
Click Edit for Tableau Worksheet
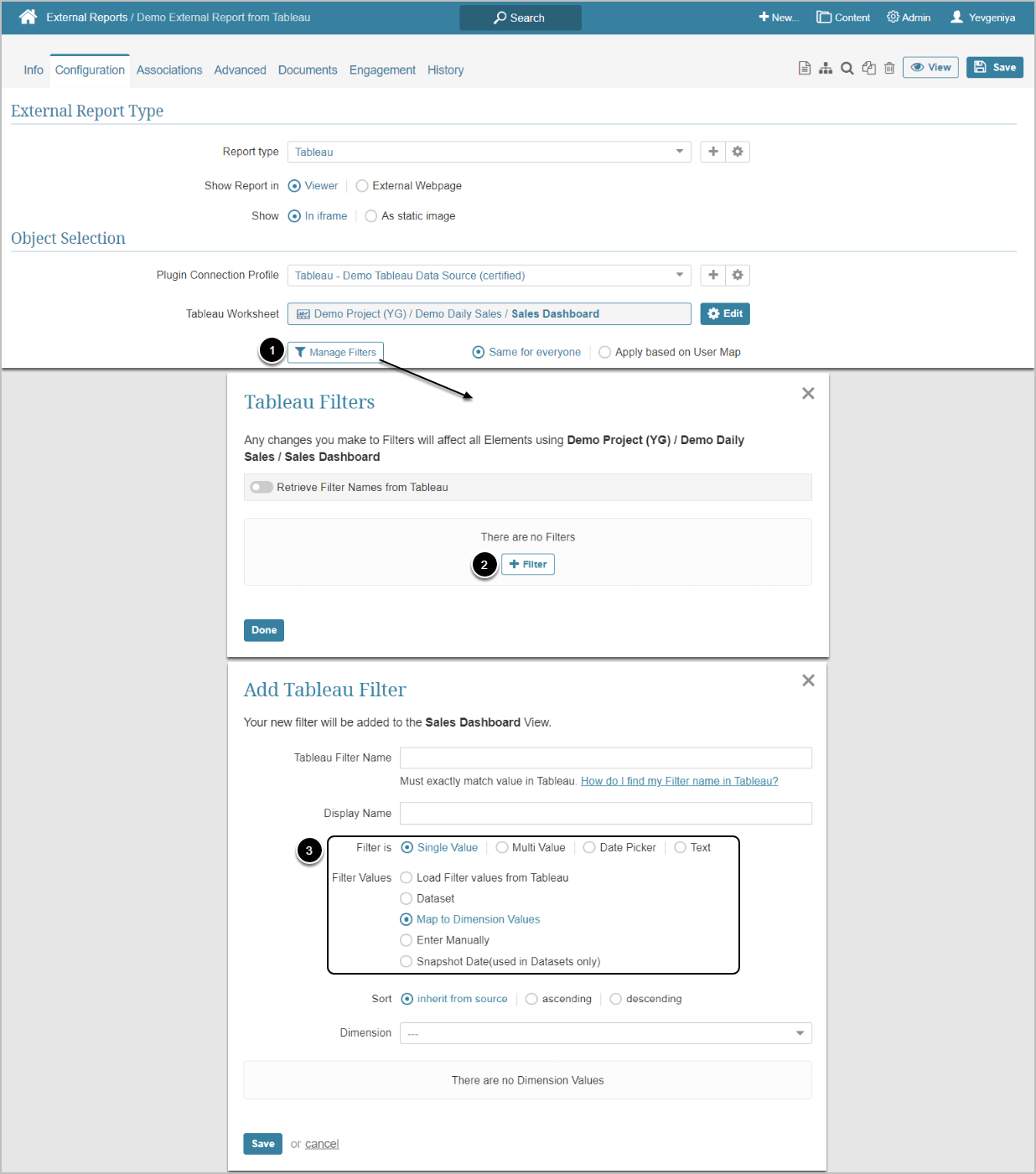(x=725, y=313)
